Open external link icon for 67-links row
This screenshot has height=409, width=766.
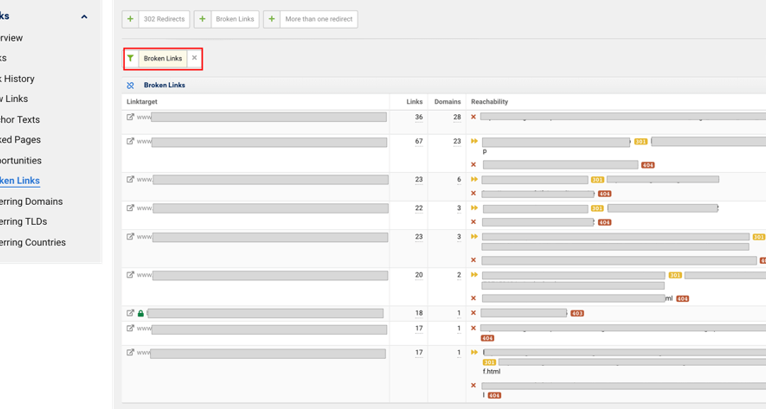pyautogui.click(x=130, y=142)
